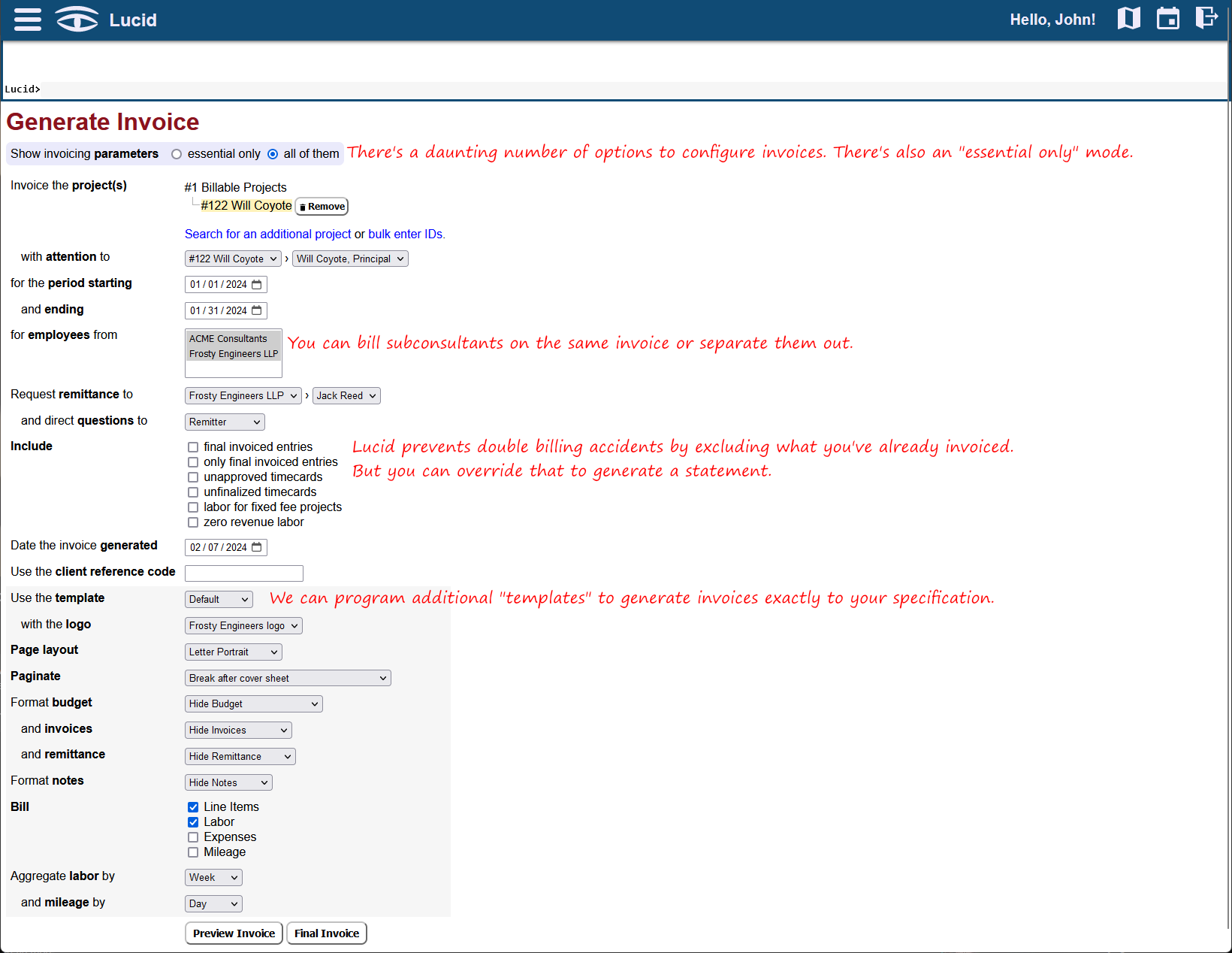Click the 'Preview Invoice' button

point(234,933)
